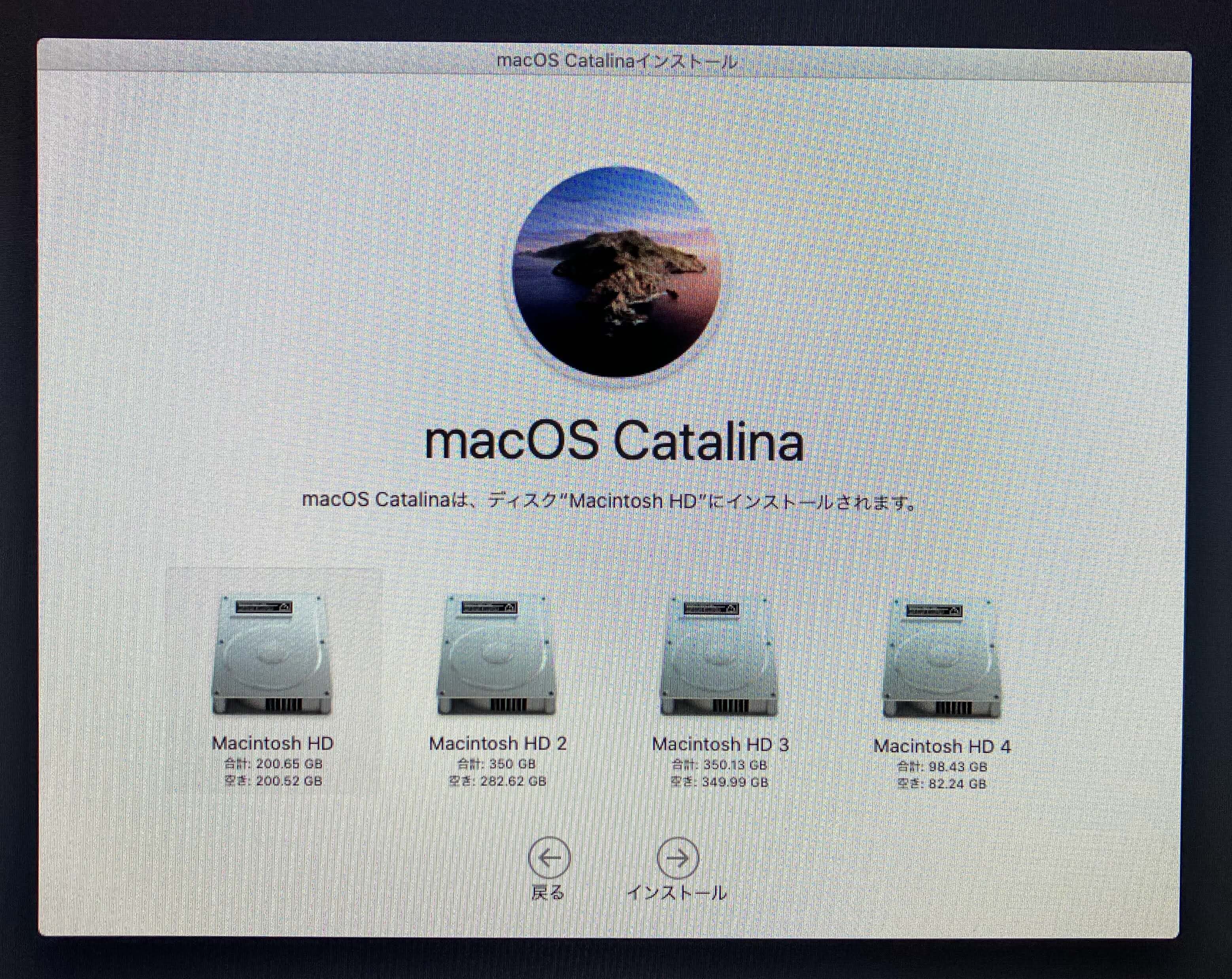Click the 空き: 349.99 GB text
1232x979 pixels.
click(720, 782)
